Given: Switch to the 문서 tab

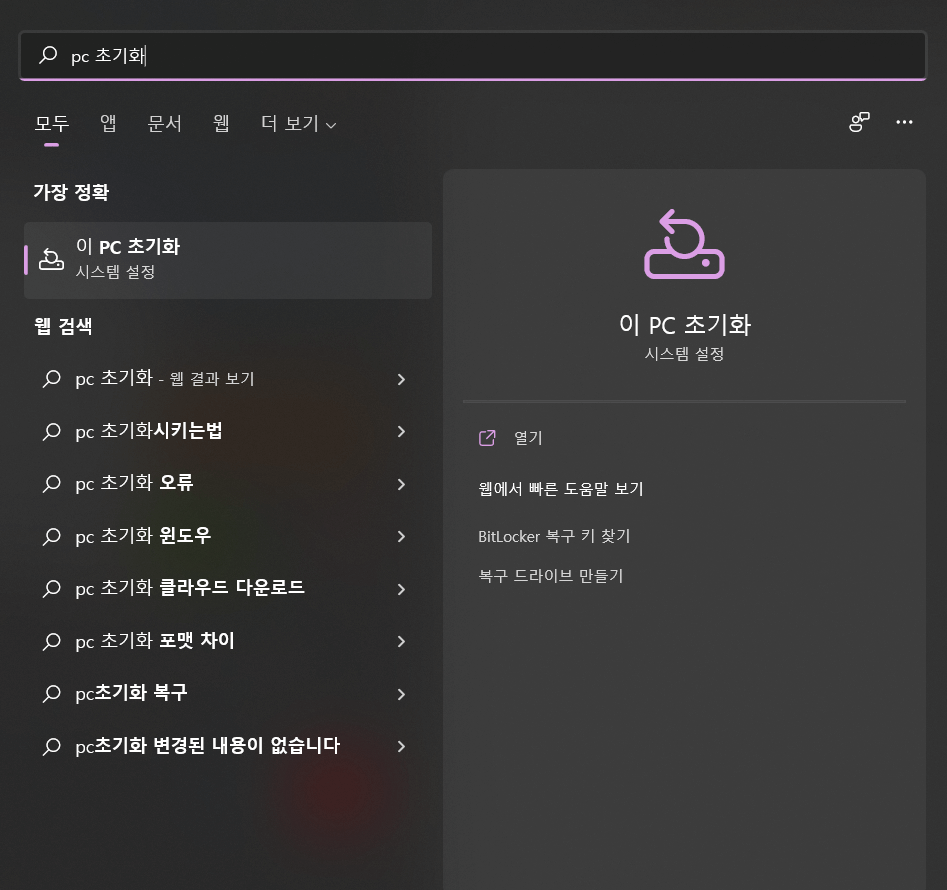Looking at the screenshot, I should point(164,123).
